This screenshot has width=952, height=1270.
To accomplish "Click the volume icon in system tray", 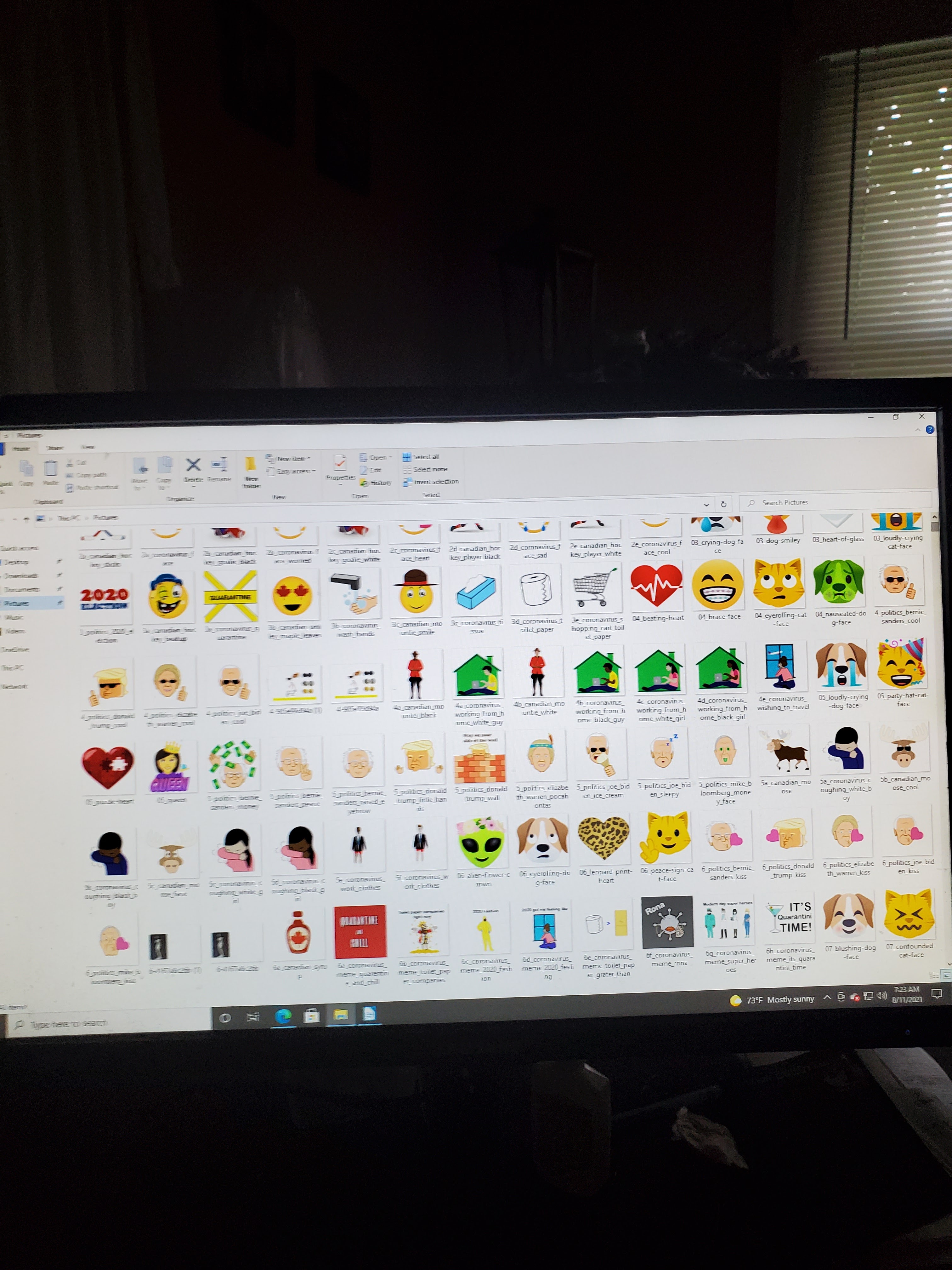I will coord(881,996).
